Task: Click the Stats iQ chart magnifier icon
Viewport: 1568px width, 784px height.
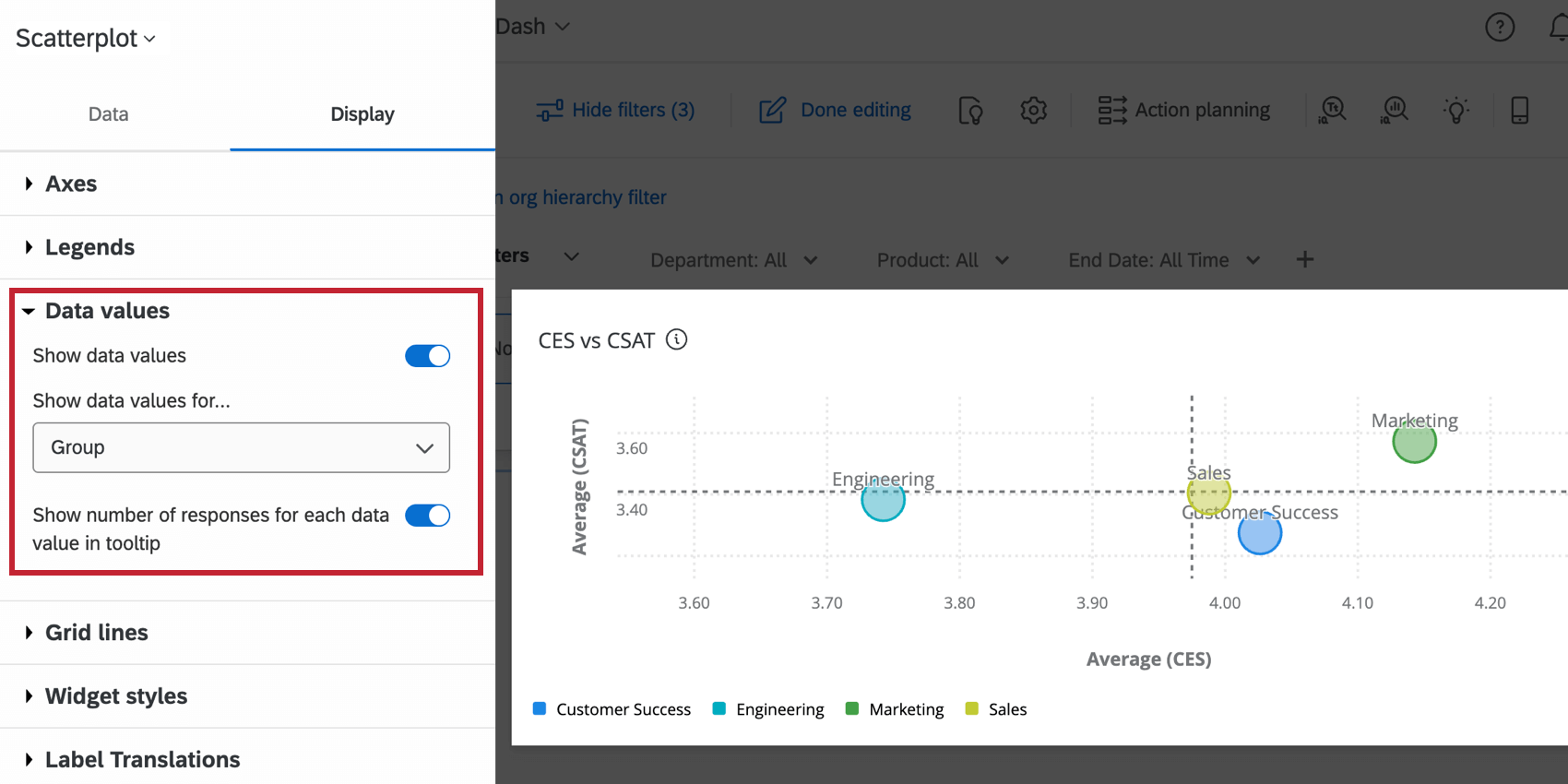Action: point(1395,111)
